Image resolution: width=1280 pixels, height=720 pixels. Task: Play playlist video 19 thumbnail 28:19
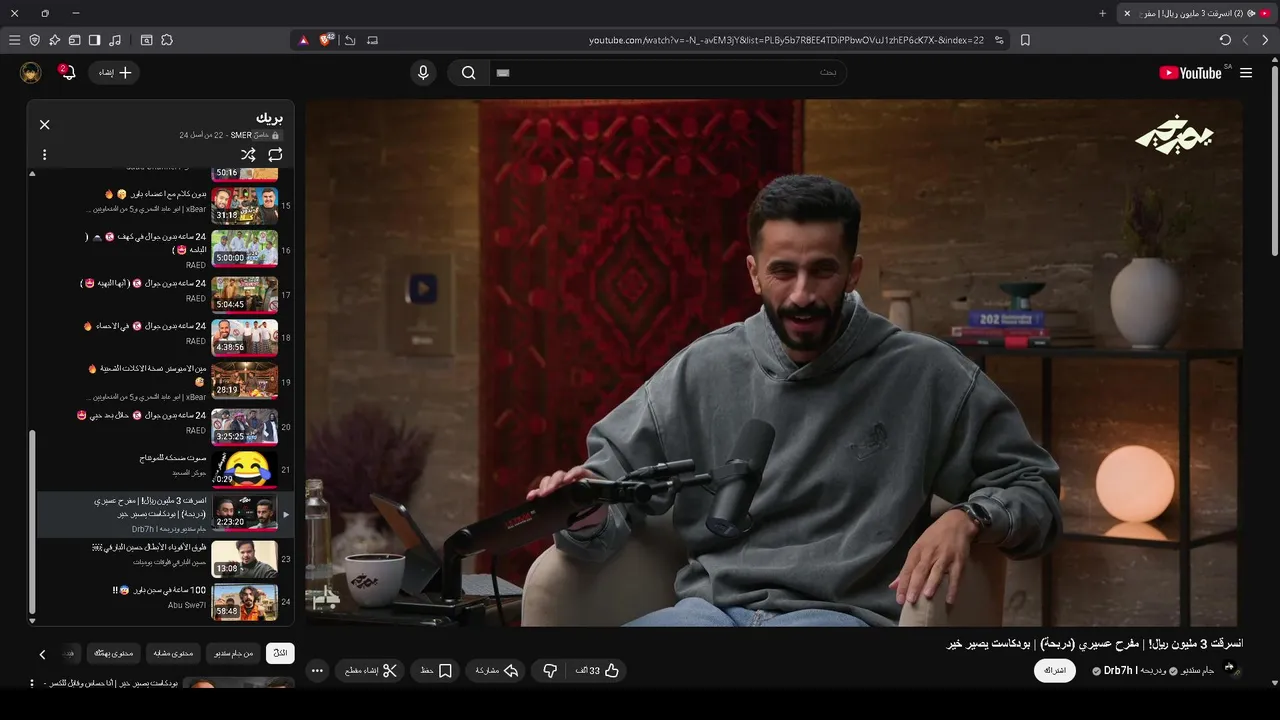(245, 380)
